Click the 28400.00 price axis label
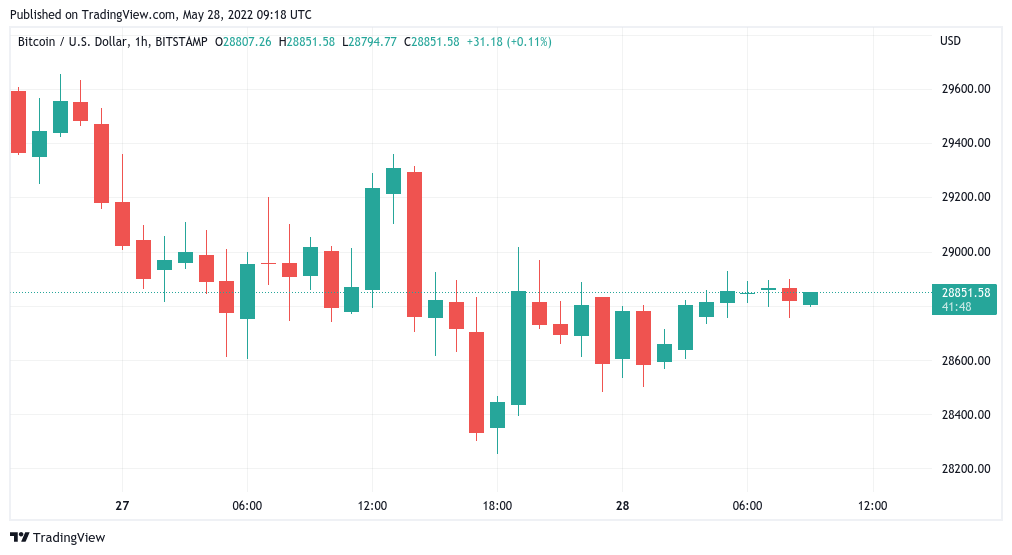Screen dimensions: 1012x555 pos(966,415)
